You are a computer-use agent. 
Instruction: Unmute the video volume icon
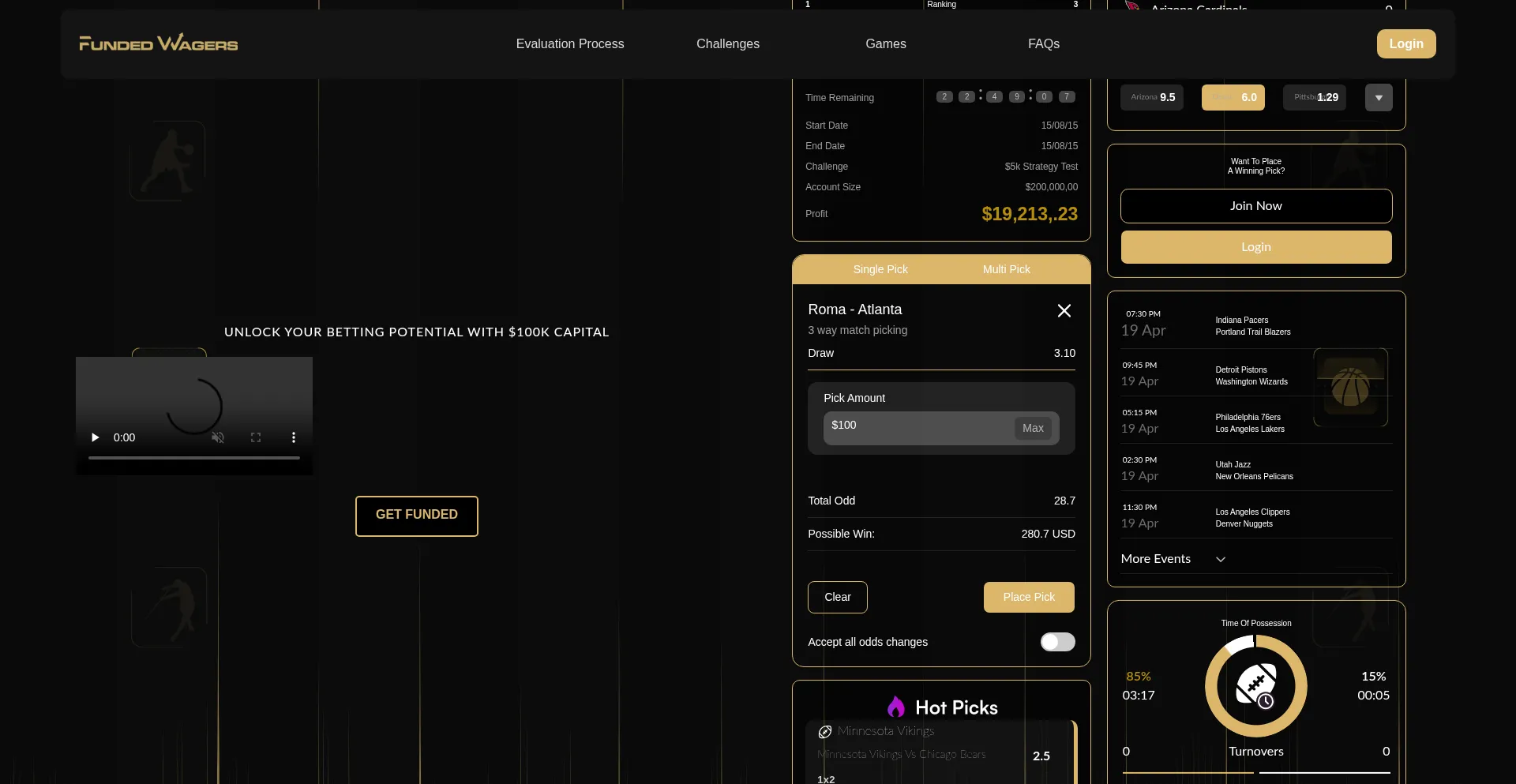coord(218,437)
